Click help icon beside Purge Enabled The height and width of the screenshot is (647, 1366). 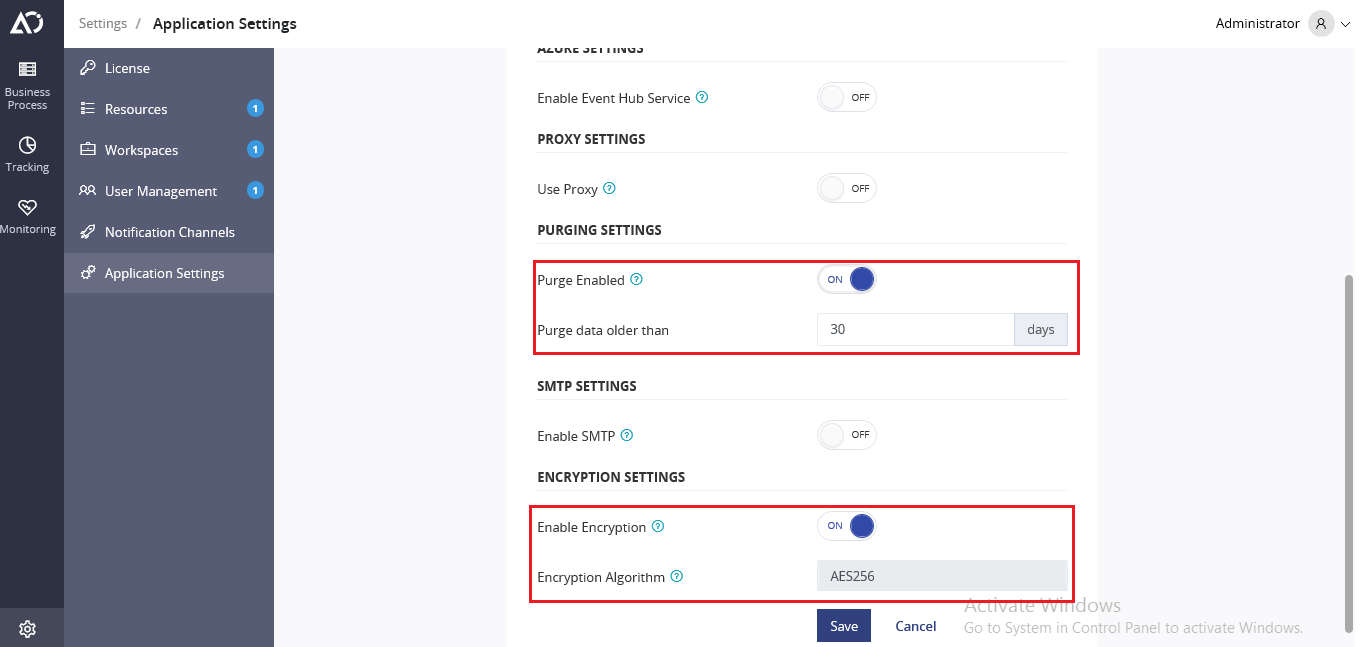tap(636, 280)
